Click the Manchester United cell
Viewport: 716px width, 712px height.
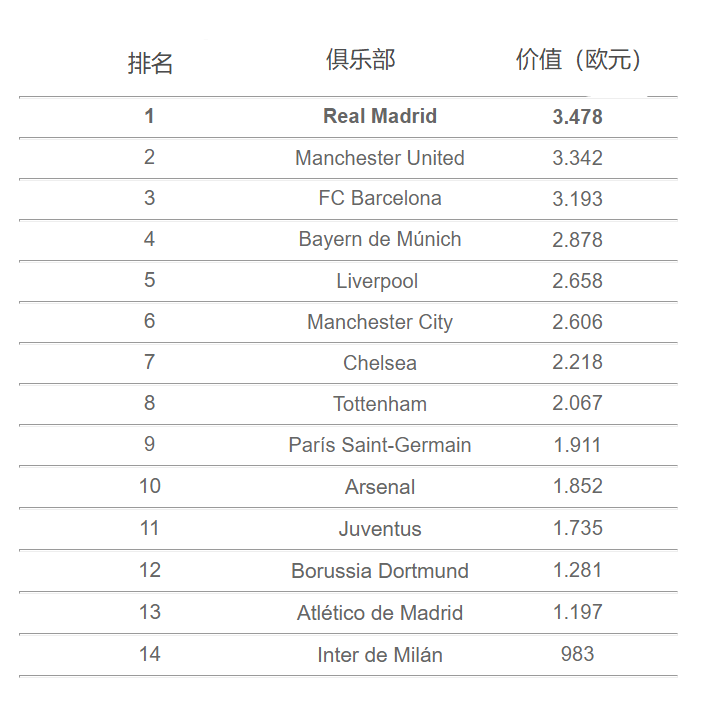[x=380, y=158]
